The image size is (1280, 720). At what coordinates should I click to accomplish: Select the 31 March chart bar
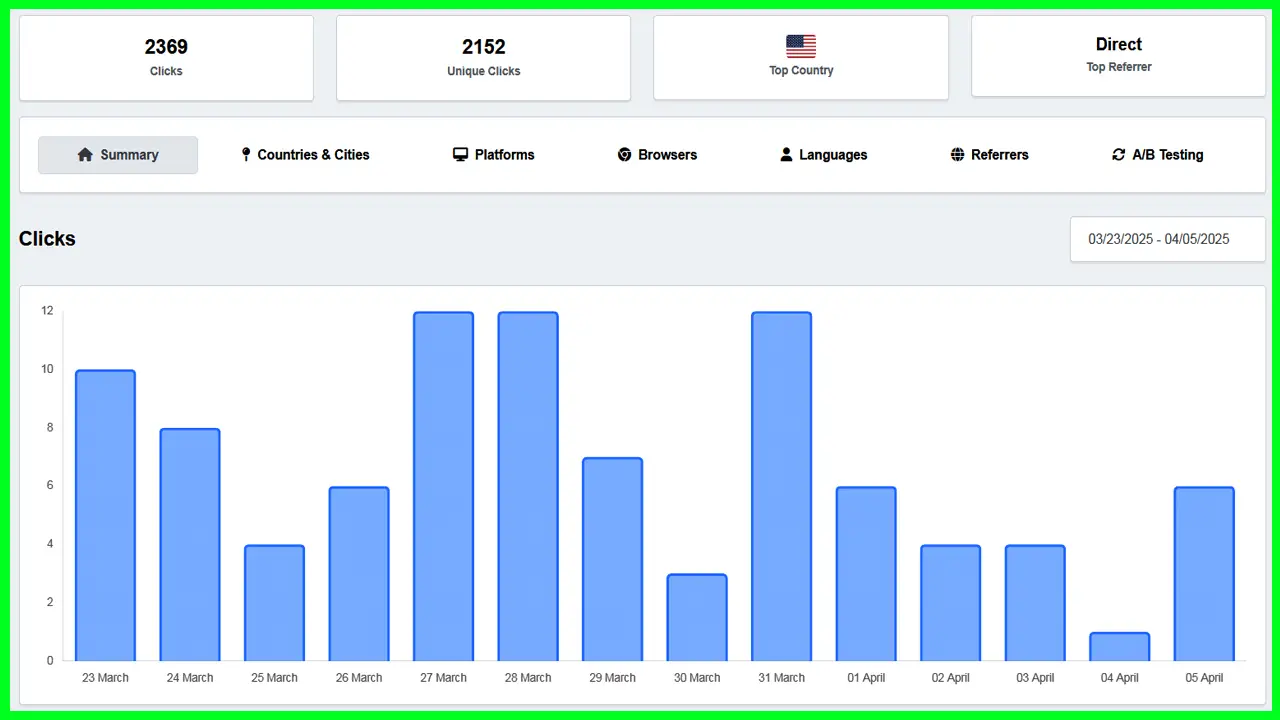click(x=781, y=486)
